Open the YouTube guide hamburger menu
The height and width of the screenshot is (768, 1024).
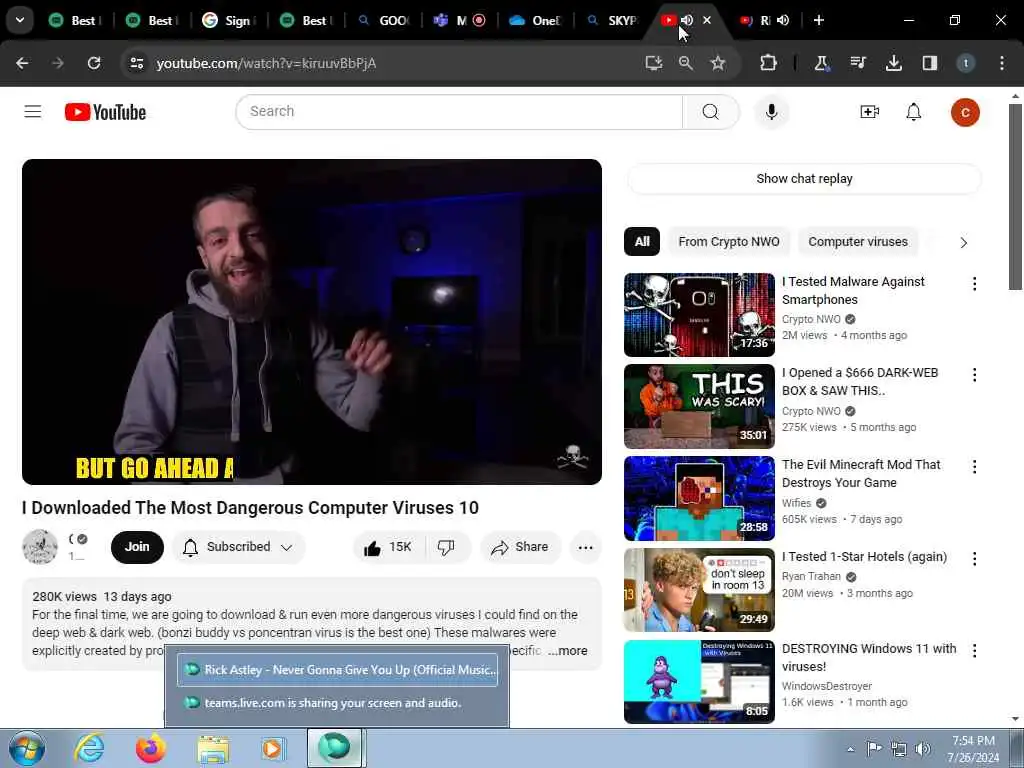[33, 112]
